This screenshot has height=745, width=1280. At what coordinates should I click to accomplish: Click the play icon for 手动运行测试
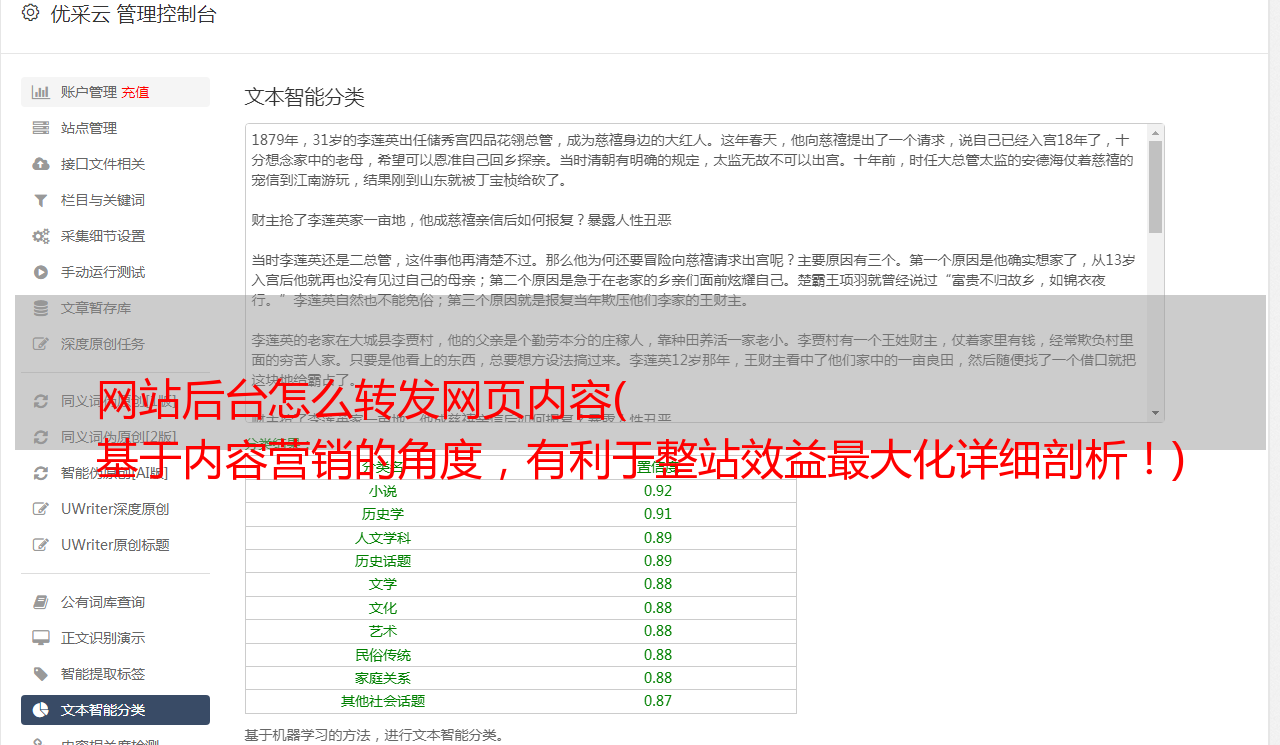(x=41, y=272)
